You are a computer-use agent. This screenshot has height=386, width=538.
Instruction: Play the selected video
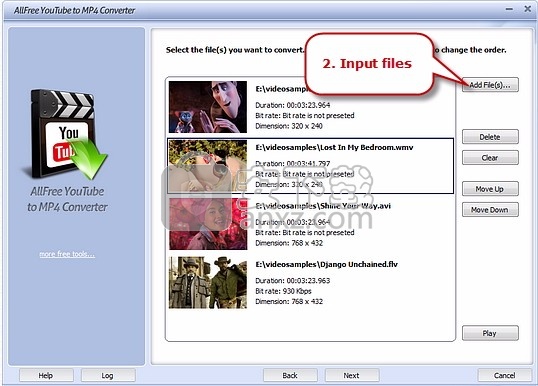(x=490, y=333)
